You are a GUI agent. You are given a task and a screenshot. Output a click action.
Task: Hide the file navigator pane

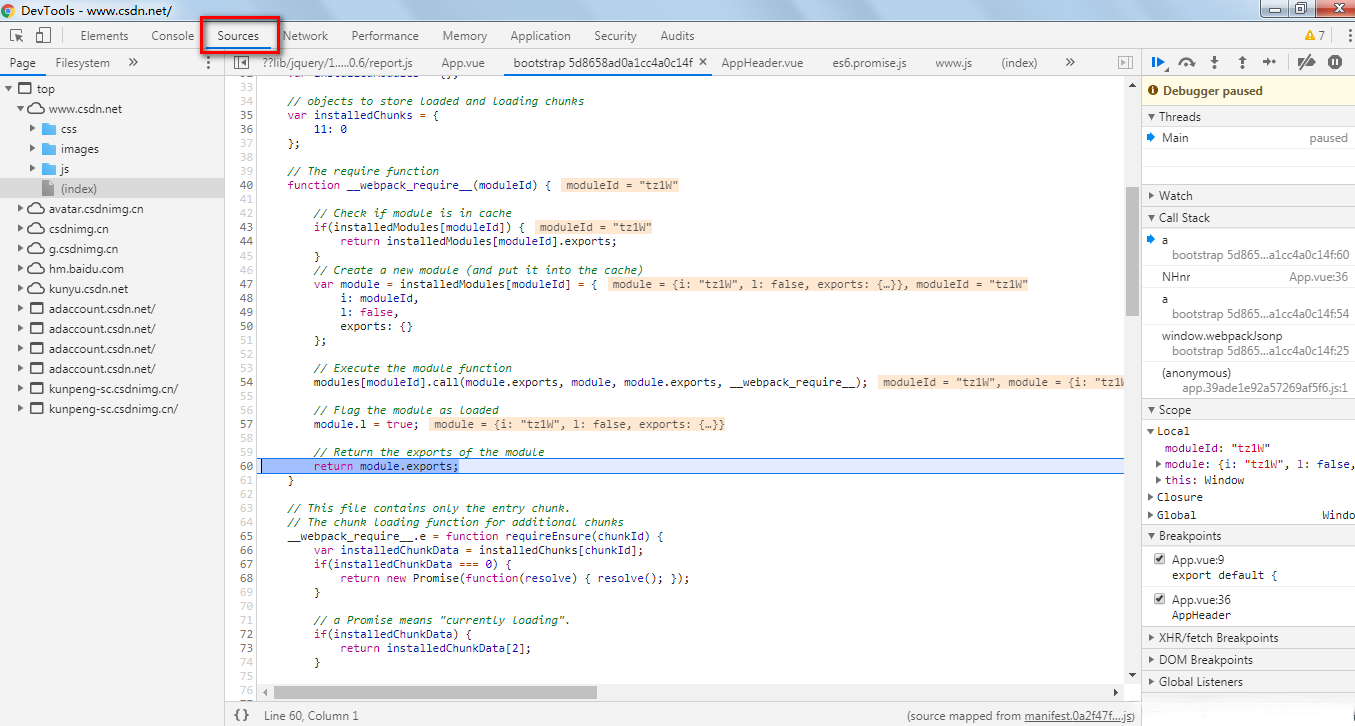pos(240,62)
